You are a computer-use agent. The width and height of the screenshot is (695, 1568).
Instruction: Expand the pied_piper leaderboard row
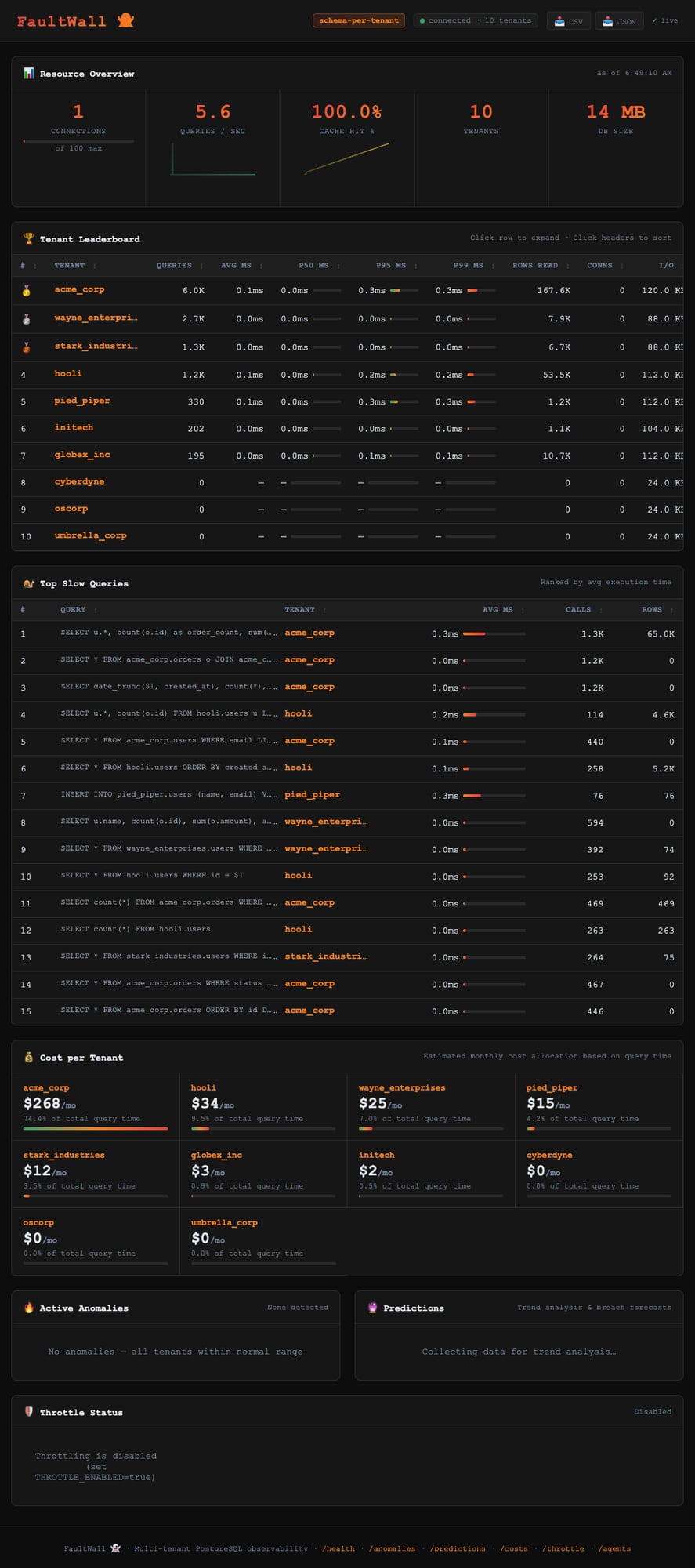[x=347, y=401]
